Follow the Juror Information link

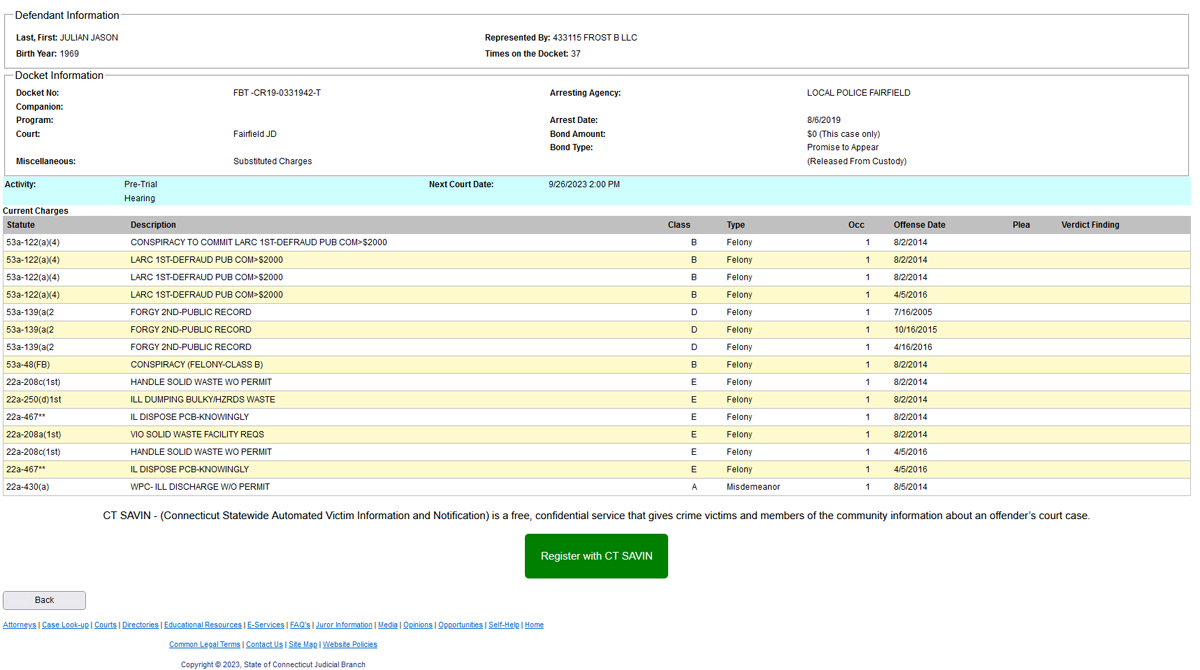coord(344,625)
